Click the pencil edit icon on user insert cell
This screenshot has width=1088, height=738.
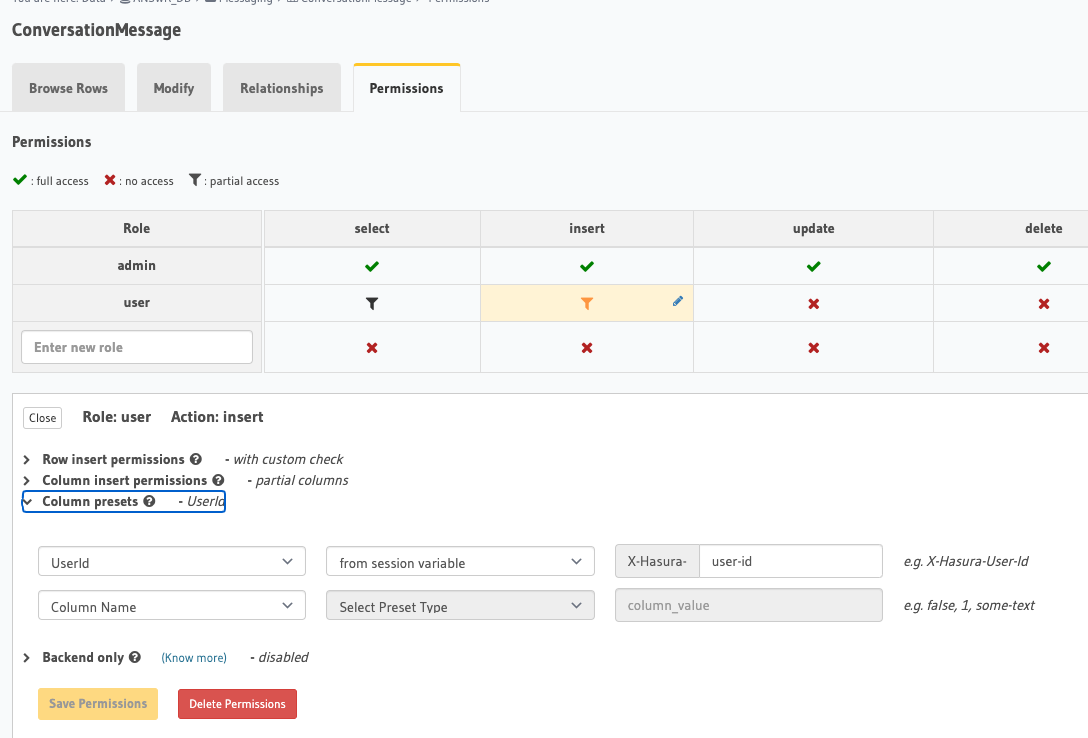click(678, 300)
